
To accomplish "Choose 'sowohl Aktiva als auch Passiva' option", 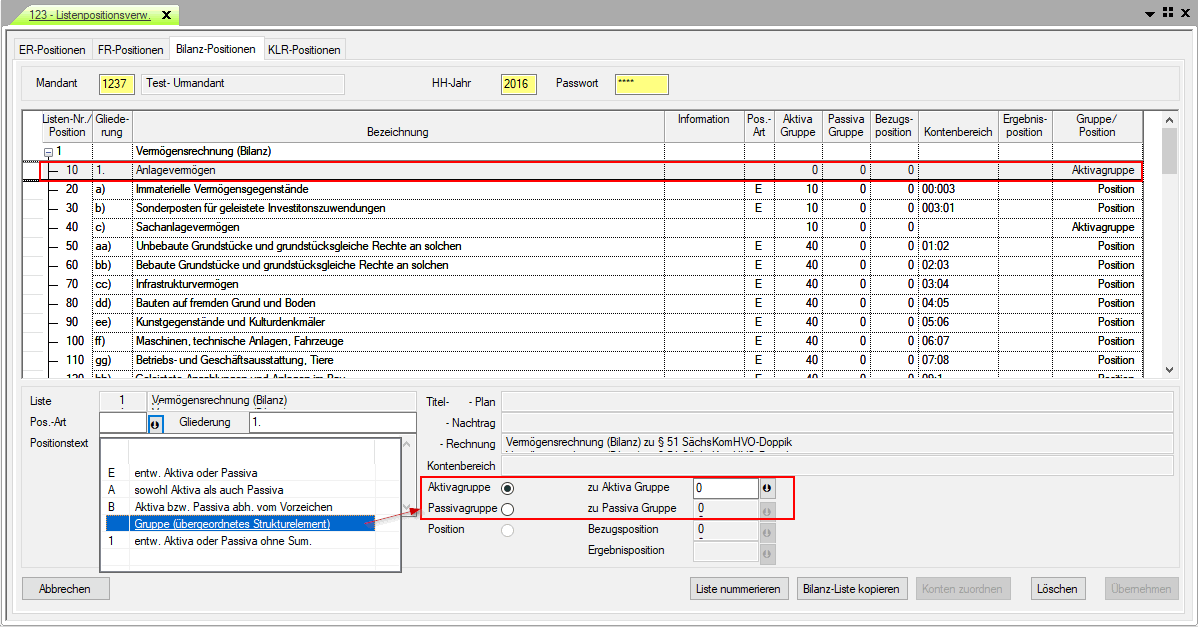I will (209, 490).
